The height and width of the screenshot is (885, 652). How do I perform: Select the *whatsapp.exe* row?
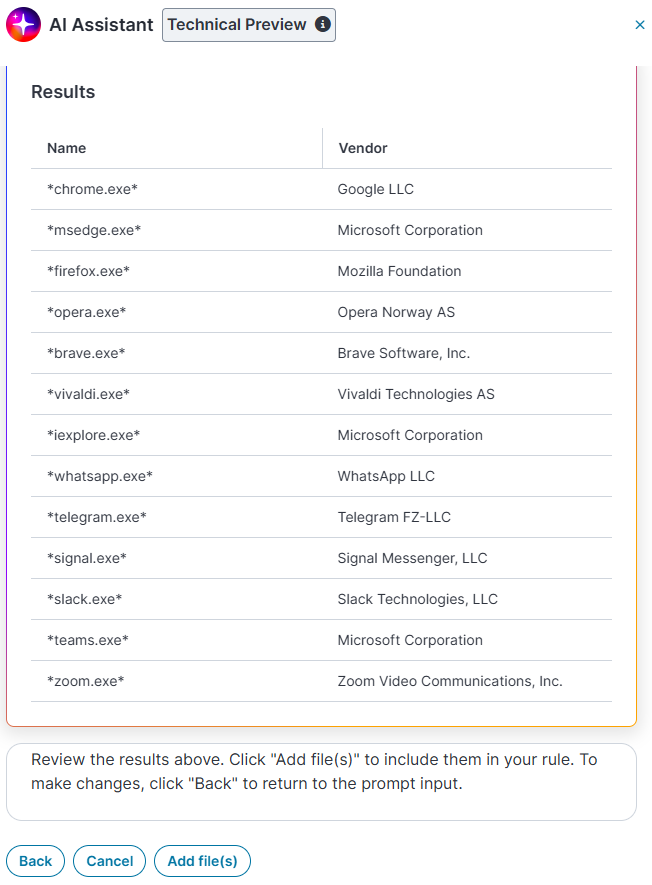tap(321, 476)
